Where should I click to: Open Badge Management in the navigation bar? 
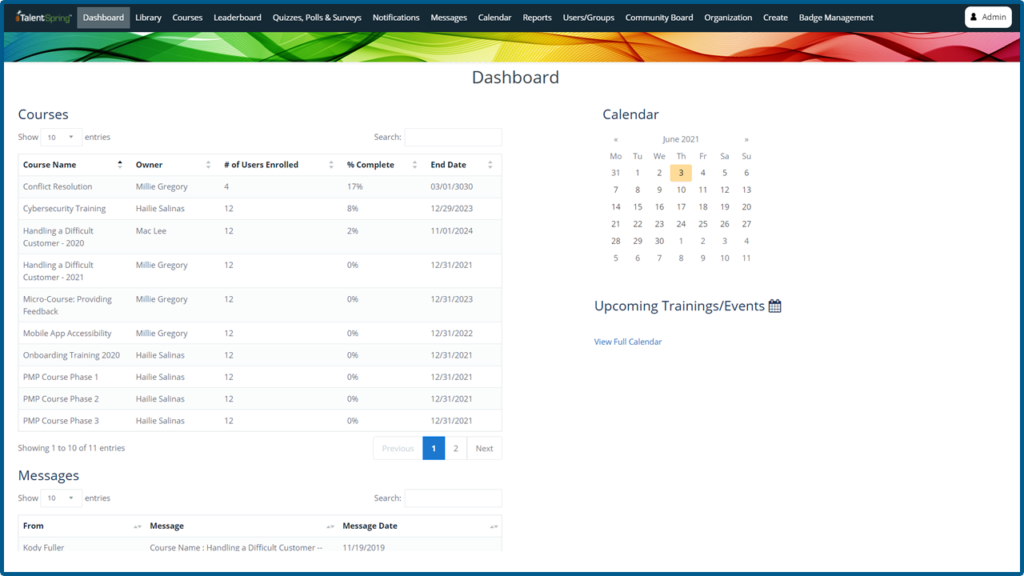click(x=836, y=17)
